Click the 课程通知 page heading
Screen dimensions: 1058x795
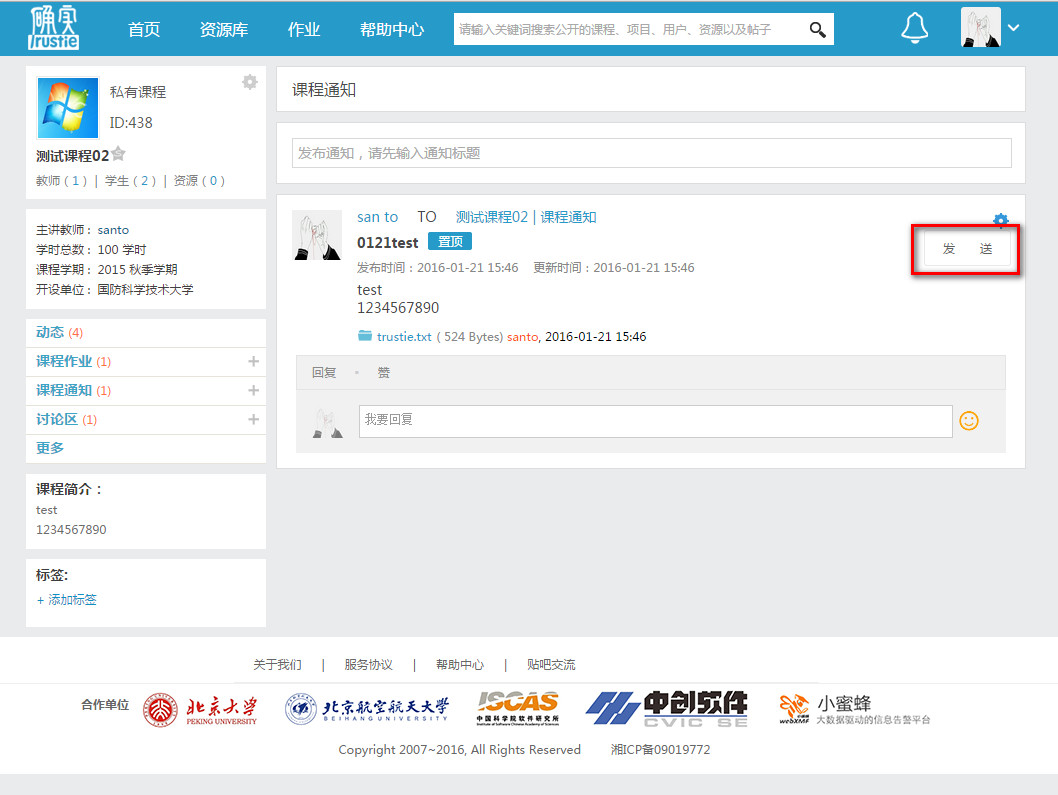(x=324, y=90)
